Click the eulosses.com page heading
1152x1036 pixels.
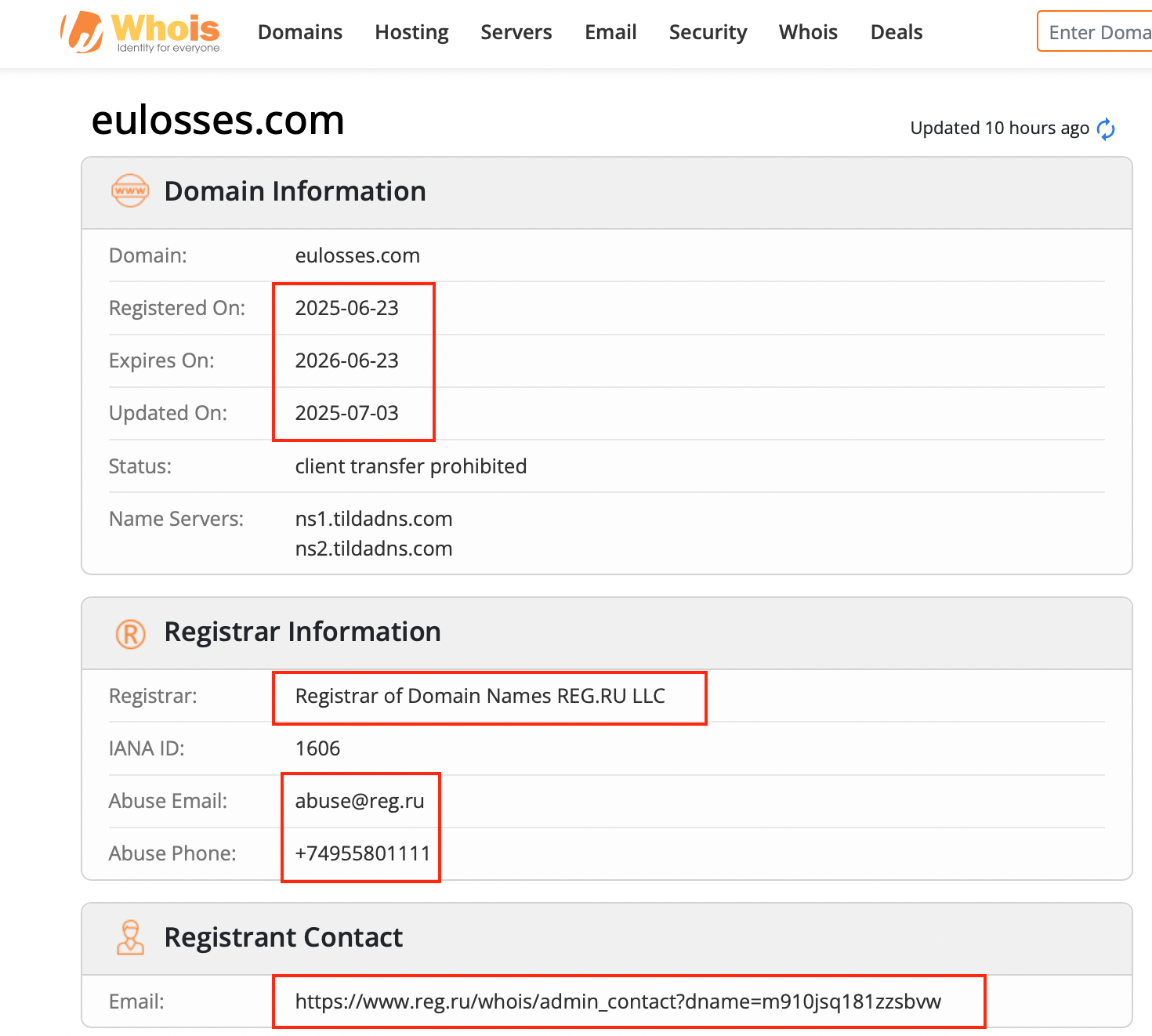(x=218, y=120)
